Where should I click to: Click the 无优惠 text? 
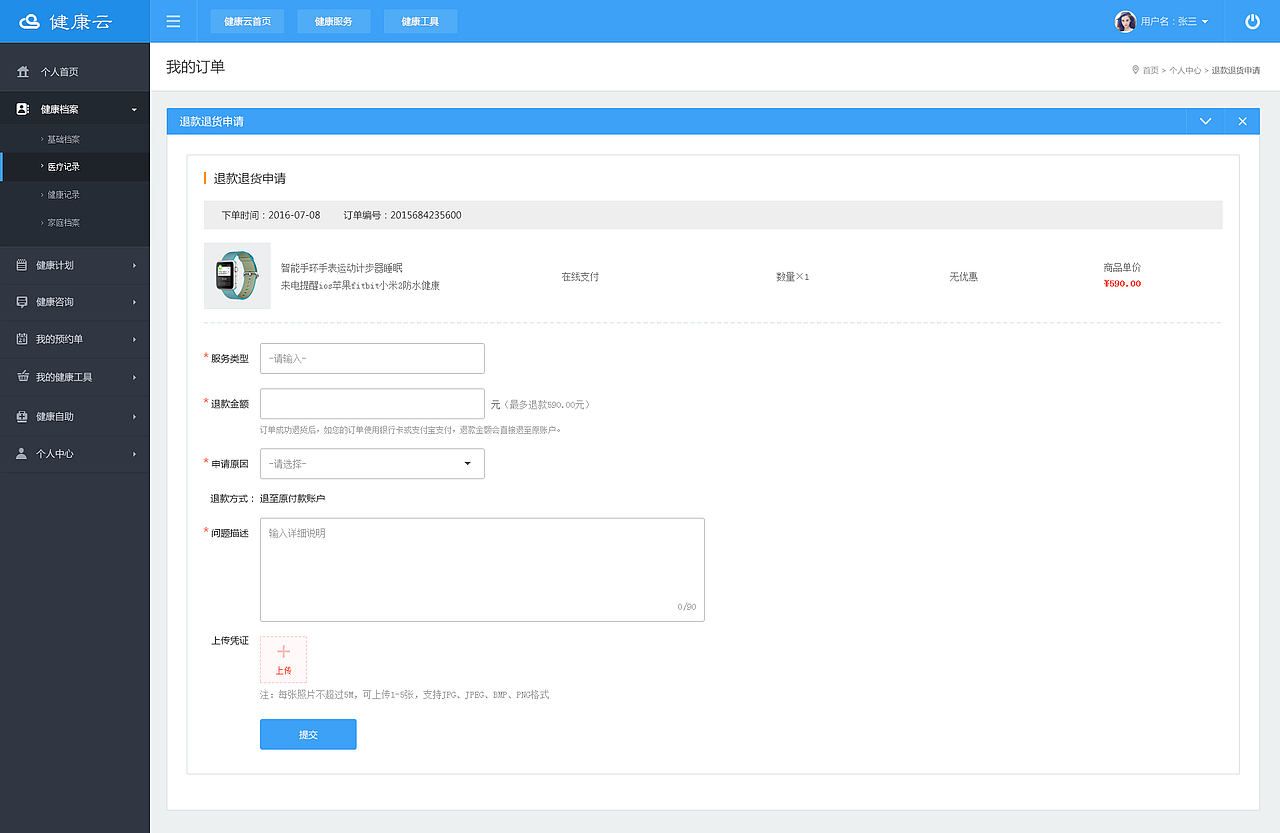coord(963,277)
